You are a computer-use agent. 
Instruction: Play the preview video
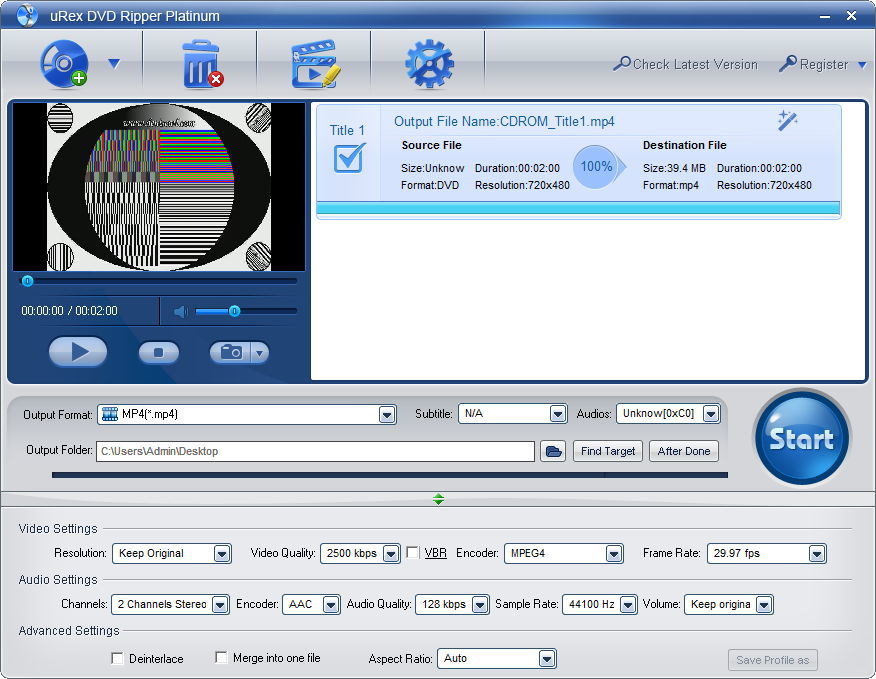coord(78,352)
